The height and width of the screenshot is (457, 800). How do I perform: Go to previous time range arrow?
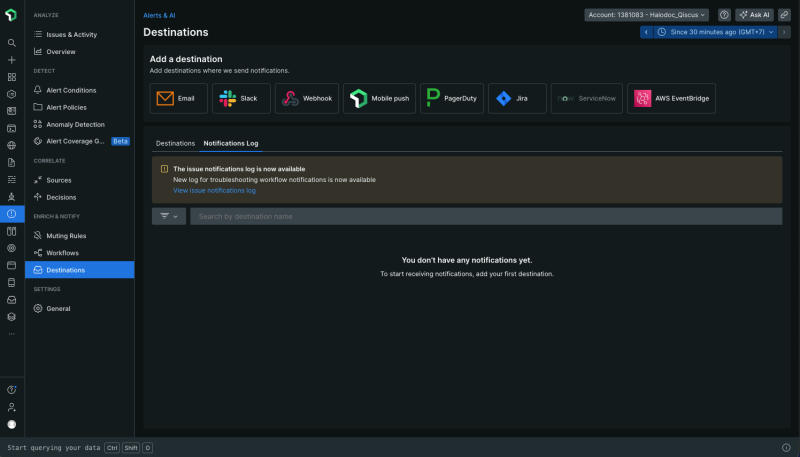646,32
